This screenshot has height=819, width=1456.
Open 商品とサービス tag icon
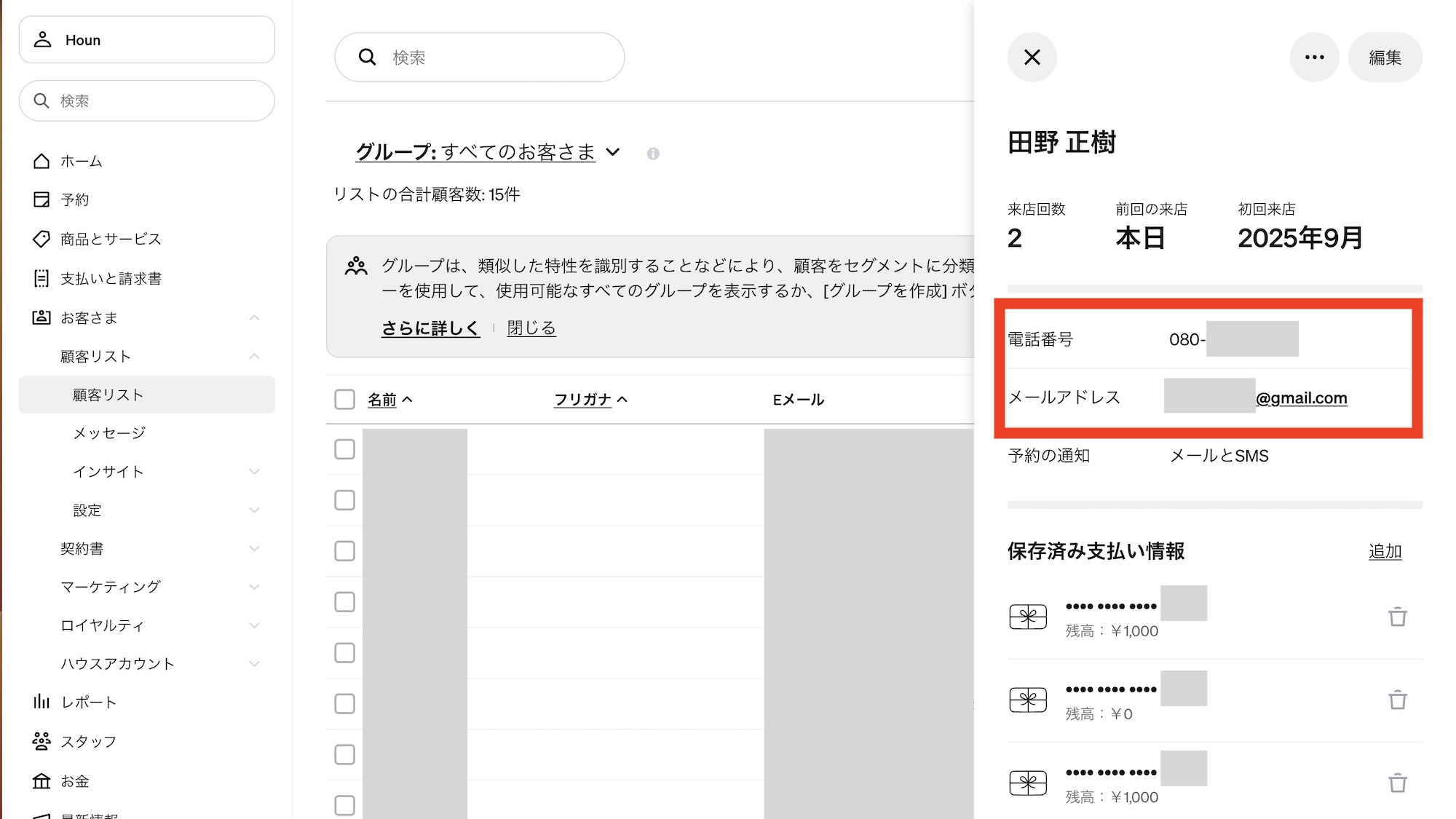(41, 239)
